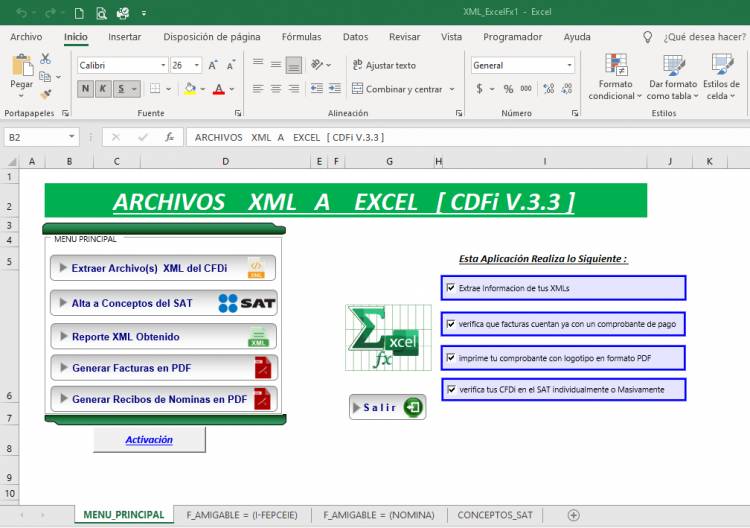Image resolution: width=750 pixels, height=528 pixels.
Task: Click the increase decimal places icon
Action: [549, 88]
